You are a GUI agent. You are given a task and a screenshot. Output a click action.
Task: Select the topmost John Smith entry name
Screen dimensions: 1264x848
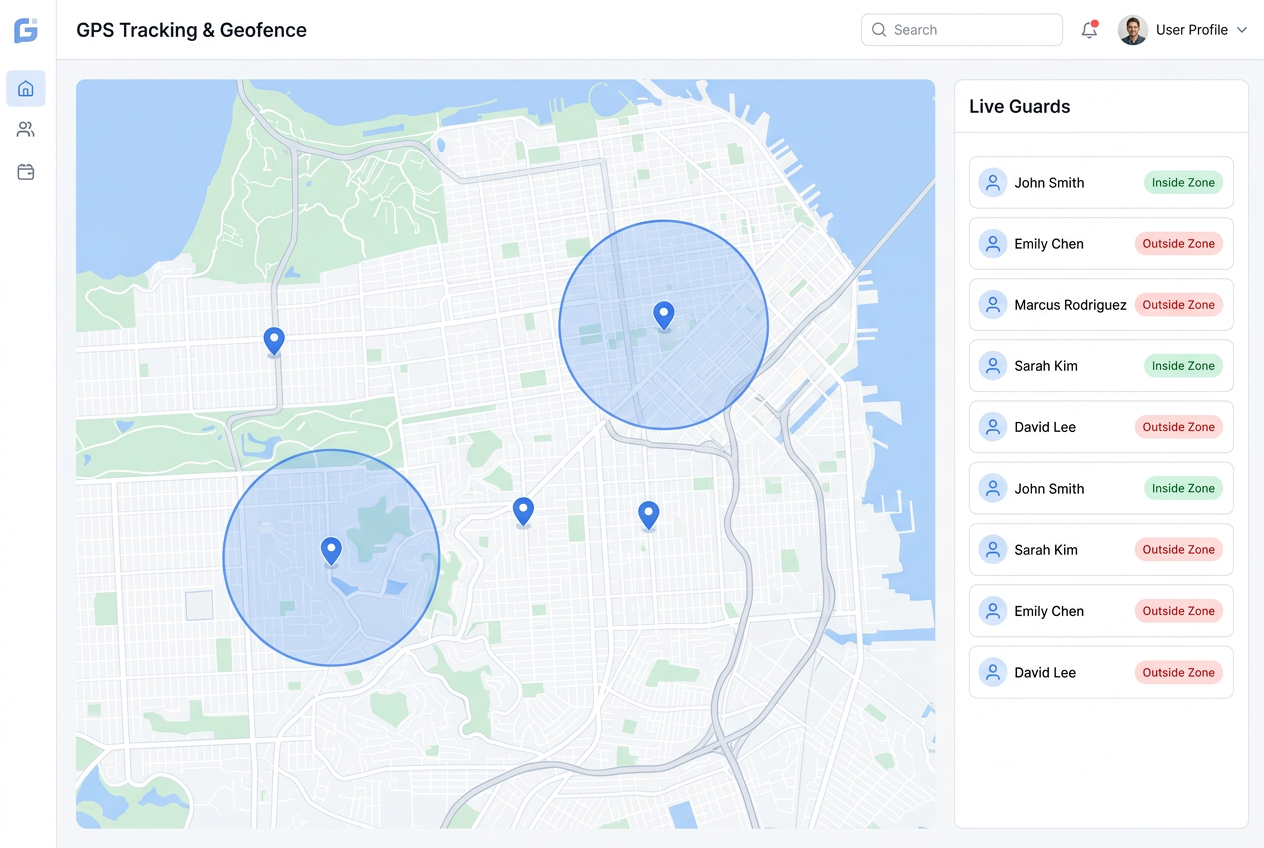(x=1049, y=183)
